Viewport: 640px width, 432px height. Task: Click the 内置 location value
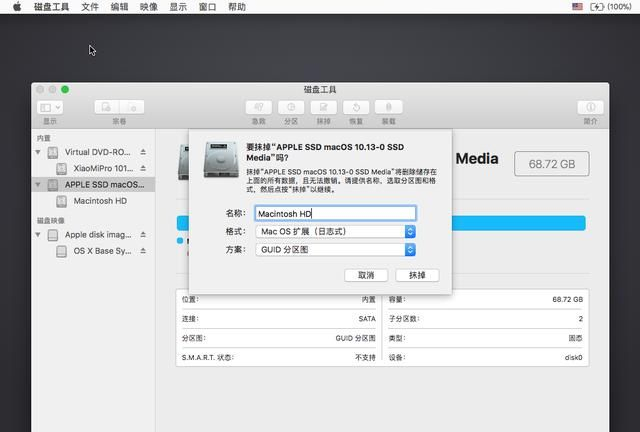[x=369, y=299]
